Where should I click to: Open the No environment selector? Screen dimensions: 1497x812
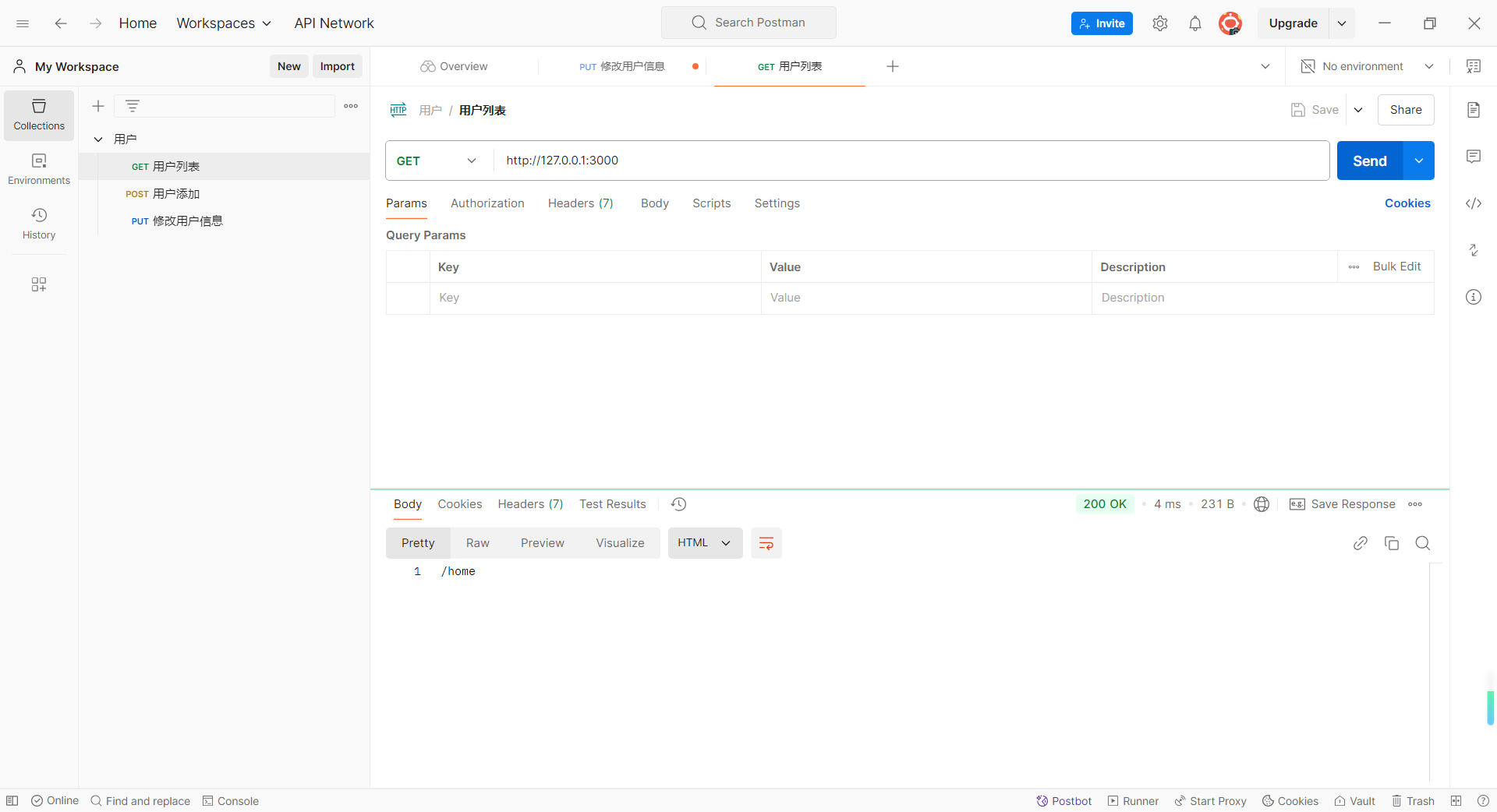(1368, 66)
